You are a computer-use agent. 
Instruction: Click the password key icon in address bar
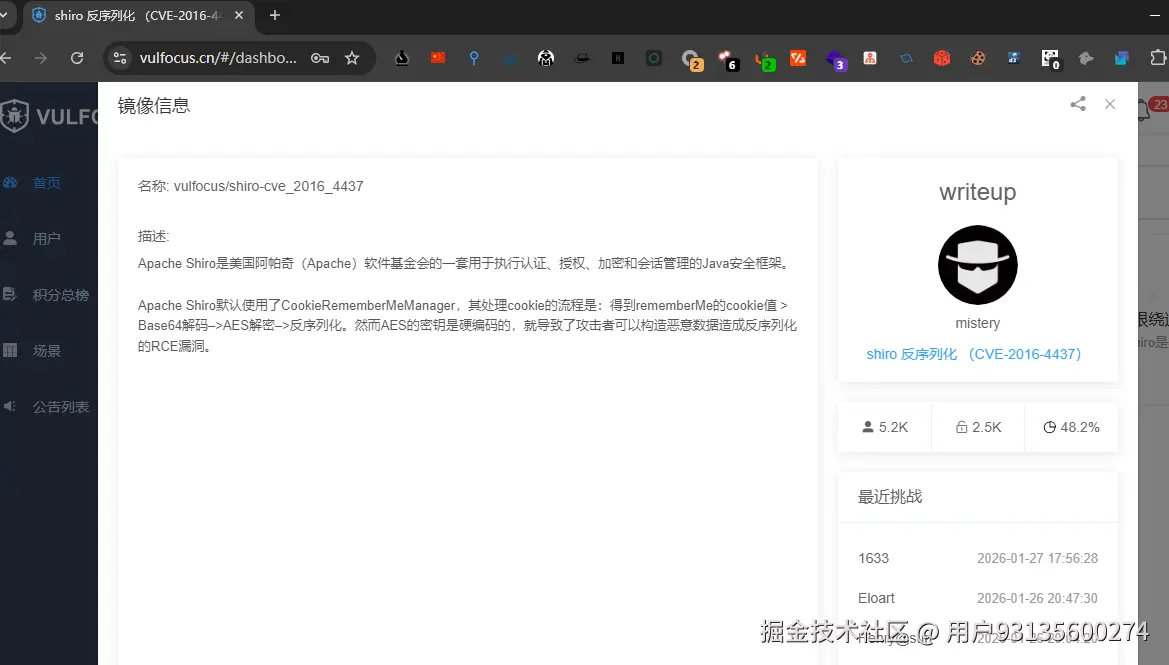click(x=320, y=58)
